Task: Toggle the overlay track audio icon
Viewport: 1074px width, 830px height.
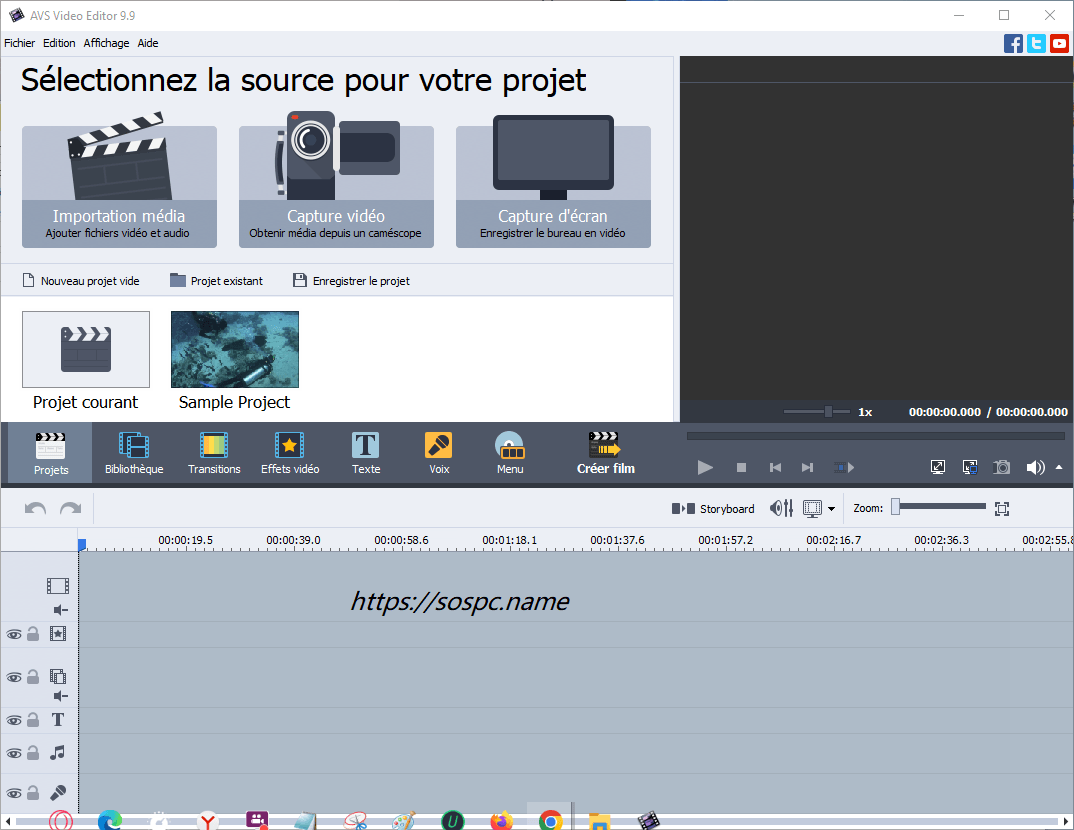Action: point(60,696)
